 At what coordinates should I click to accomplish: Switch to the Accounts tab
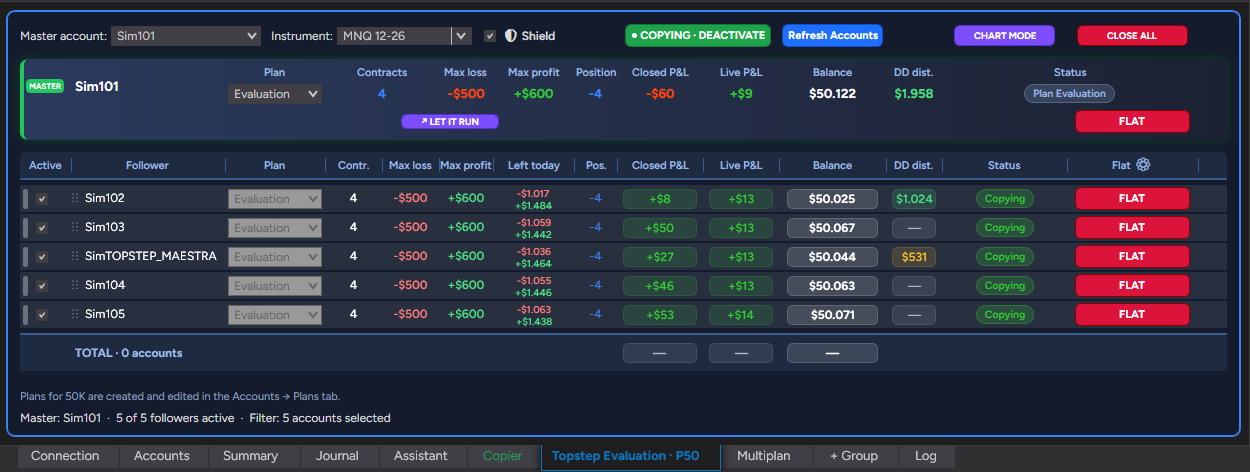click(x=162, y=456)
